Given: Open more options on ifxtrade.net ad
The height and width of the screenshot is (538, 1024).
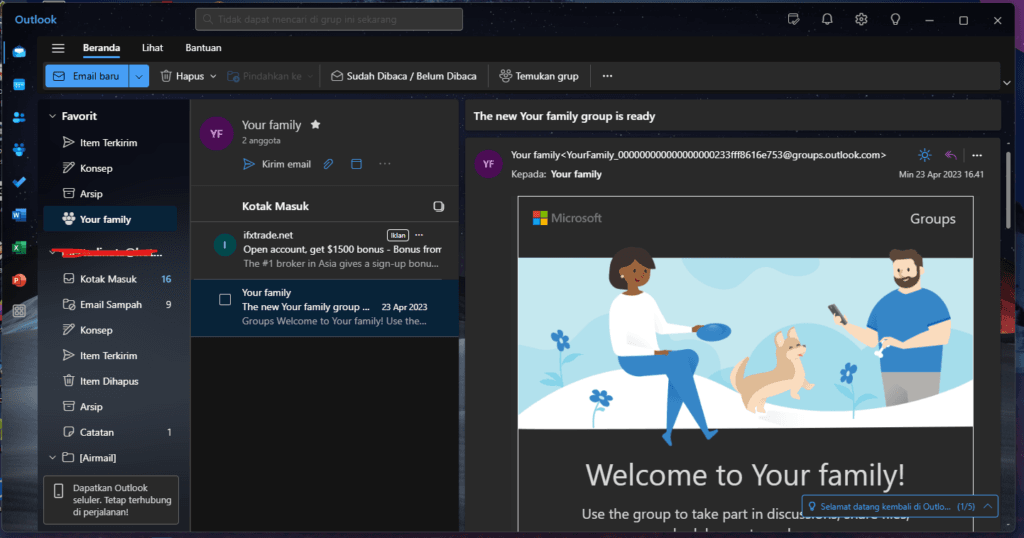Looking at the screenshot, I should click(419, 235).
